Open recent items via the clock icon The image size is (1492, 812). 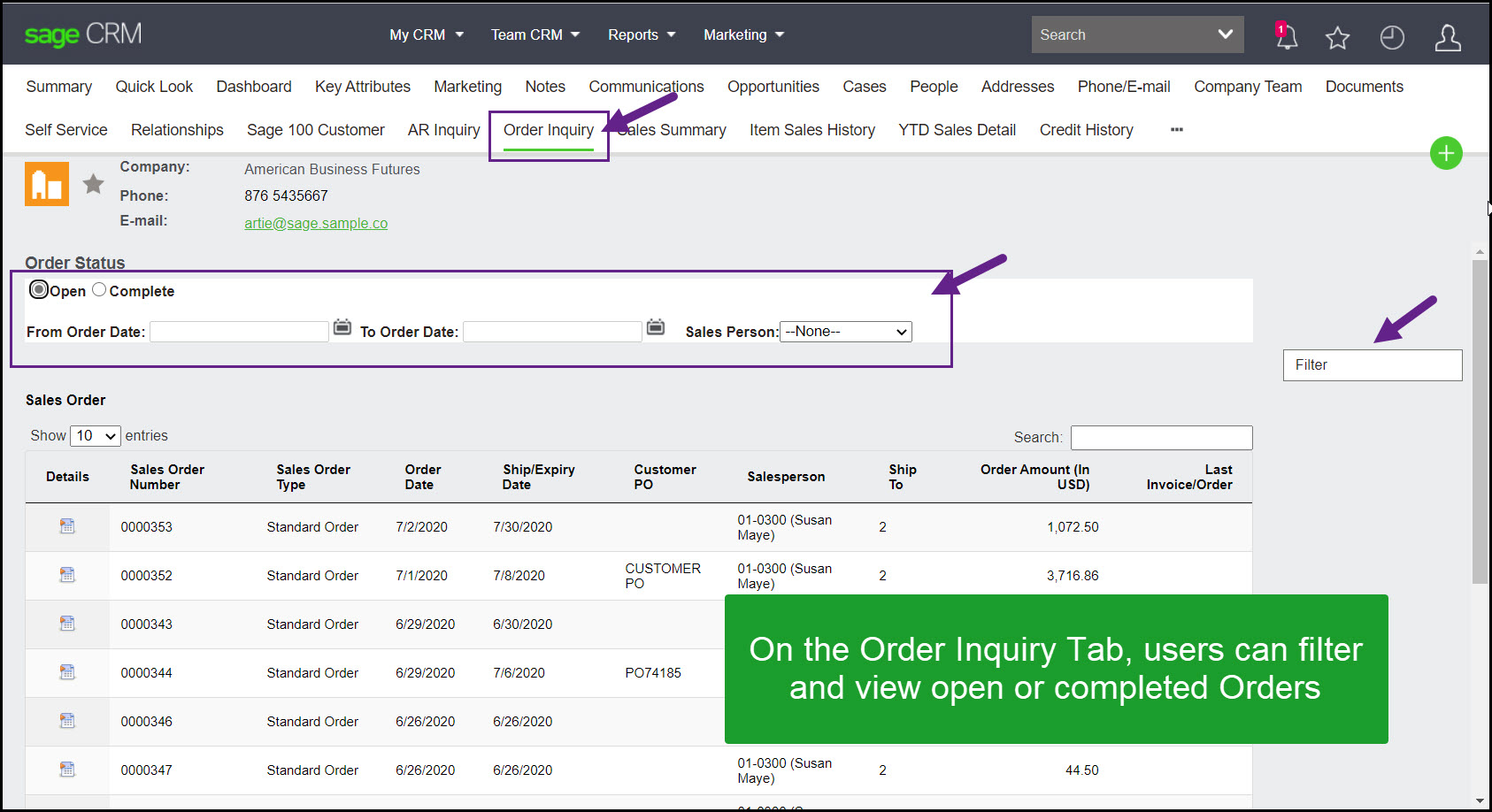click(1391, 37)
